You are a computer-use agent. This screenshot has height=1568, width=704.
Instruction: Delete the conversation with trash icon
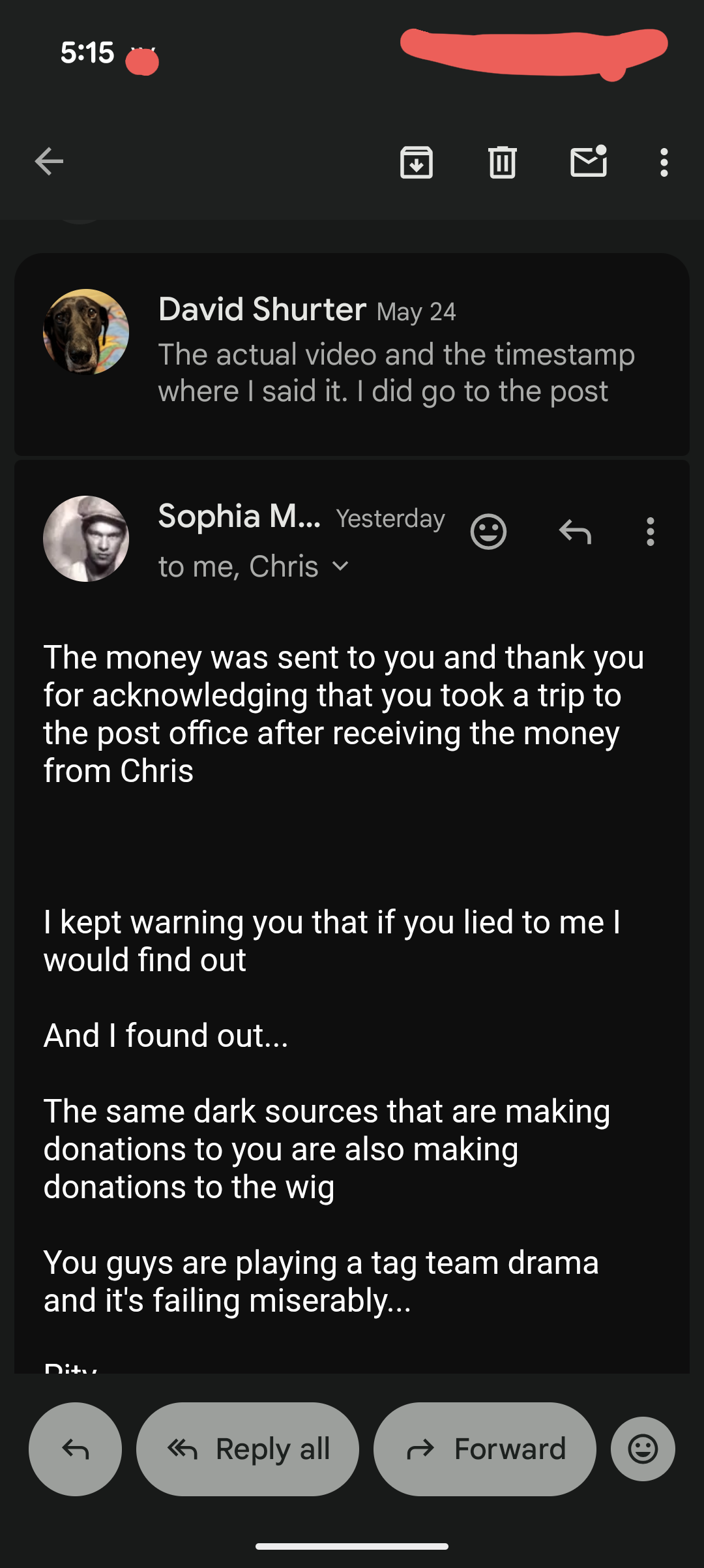click(x=503, y=162)
